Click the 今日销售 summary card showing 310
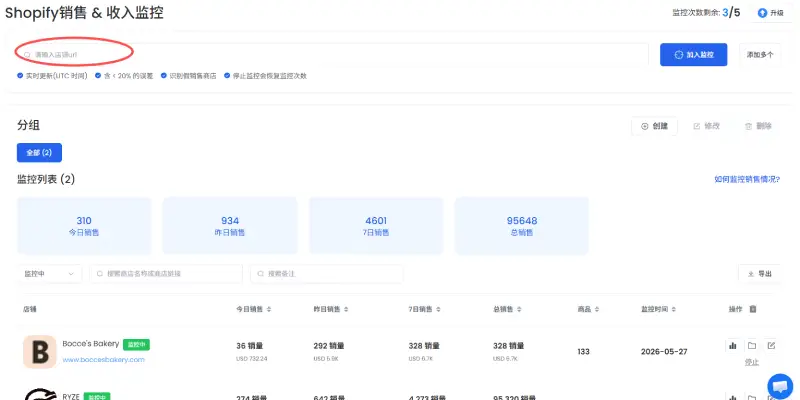 [x=84, y=226]
